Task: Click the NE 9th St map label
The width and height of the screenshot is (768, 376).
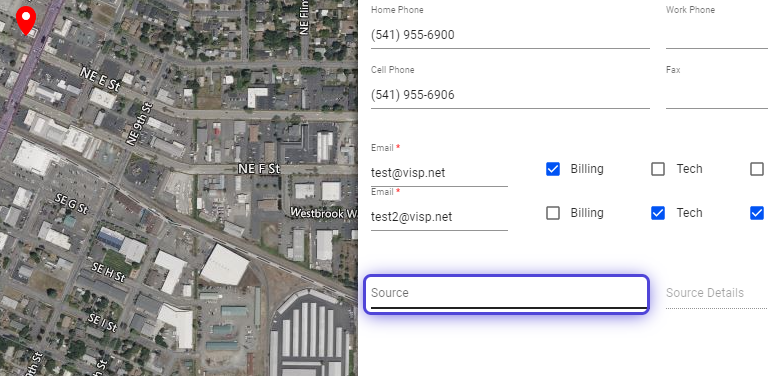Action: (139, 124)
